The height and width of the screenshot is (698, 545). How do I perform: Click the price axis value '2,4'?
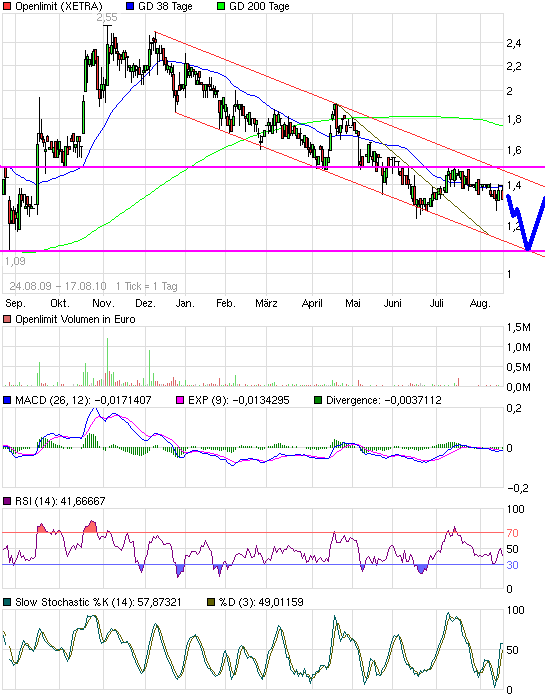(514, 43)
